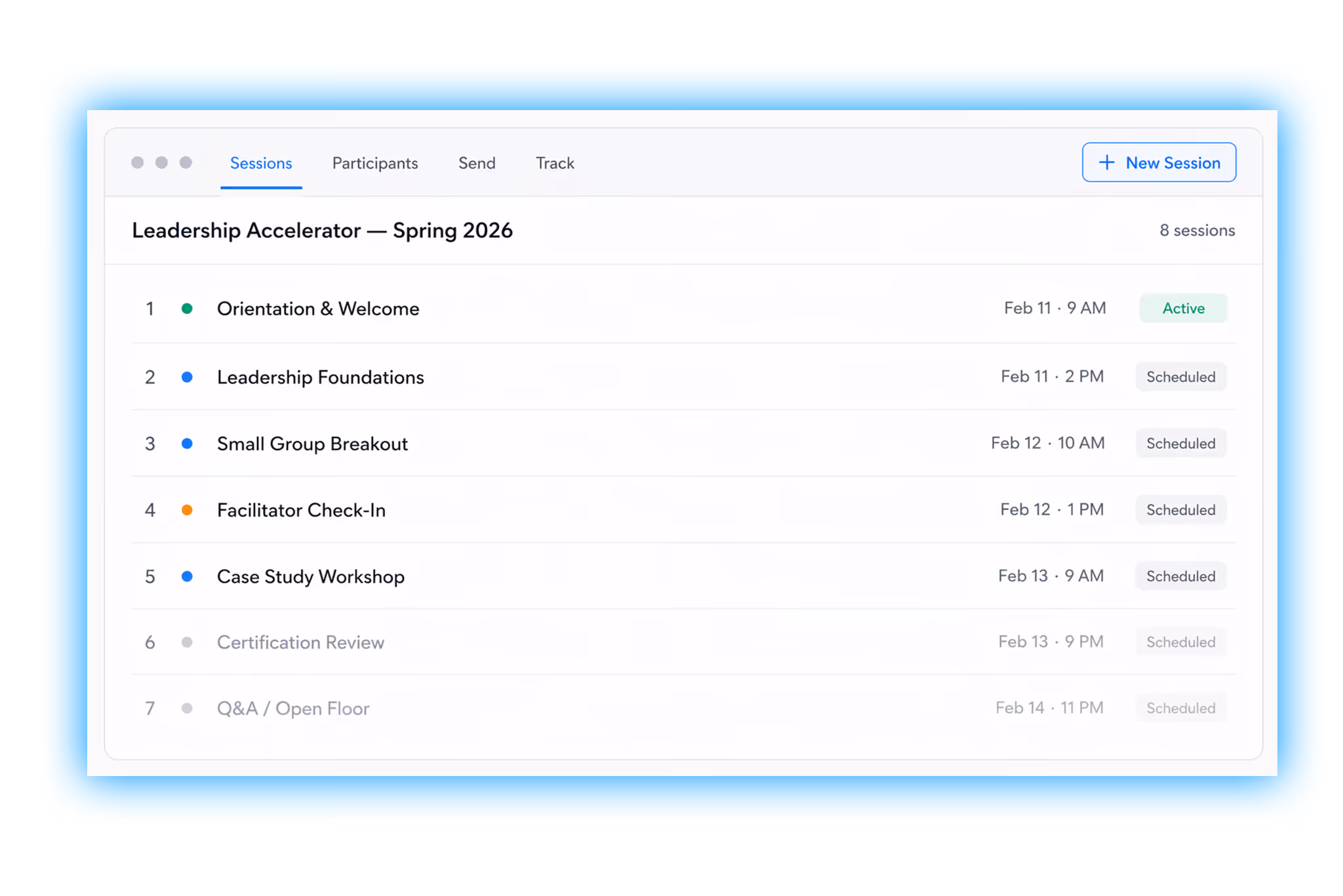Screen dimensions: 1343x896
Task: Click the Active status badge
Action: point(1183,308)
